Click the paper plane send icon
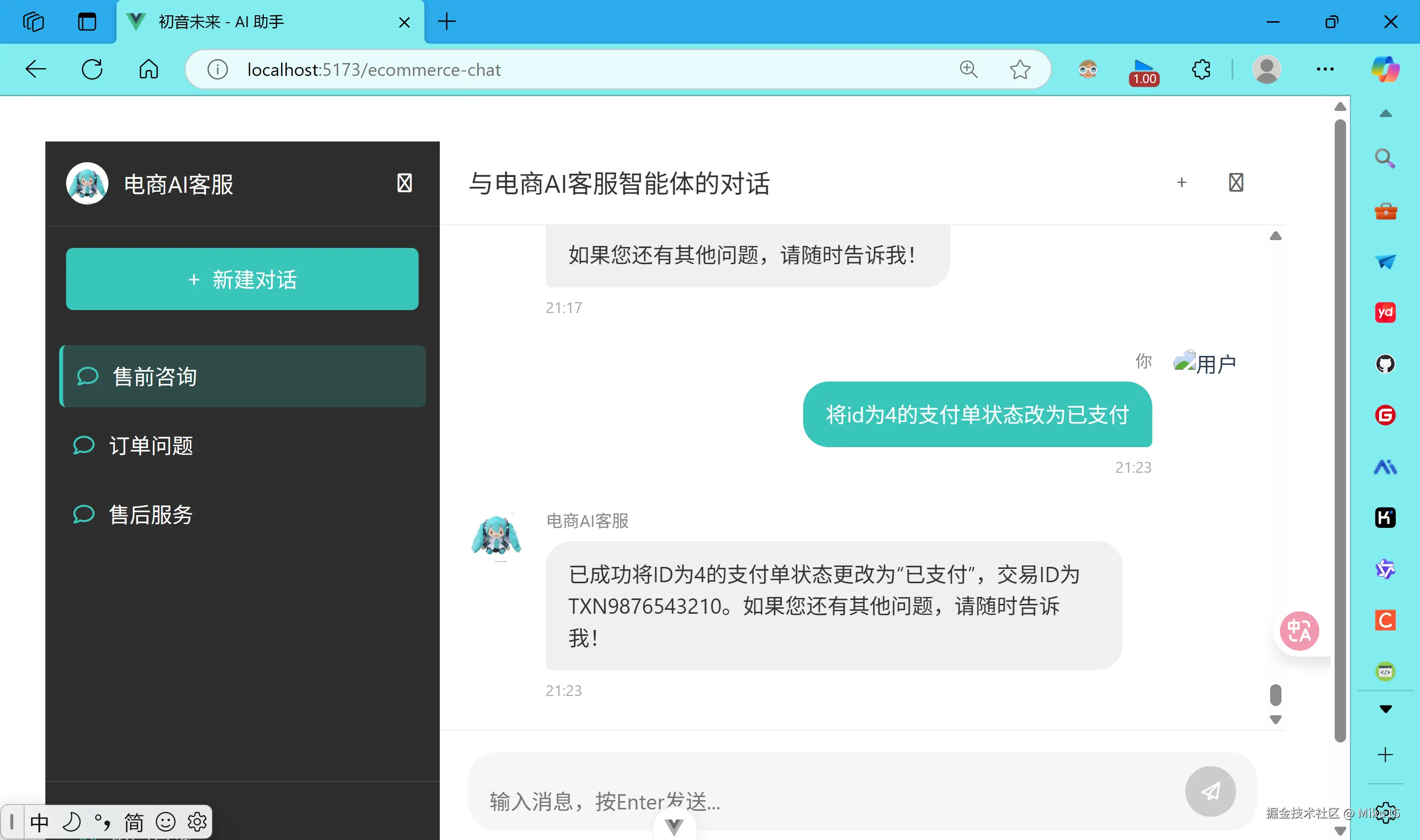This screenshot has width=1420, height=840. point(1210,792)
